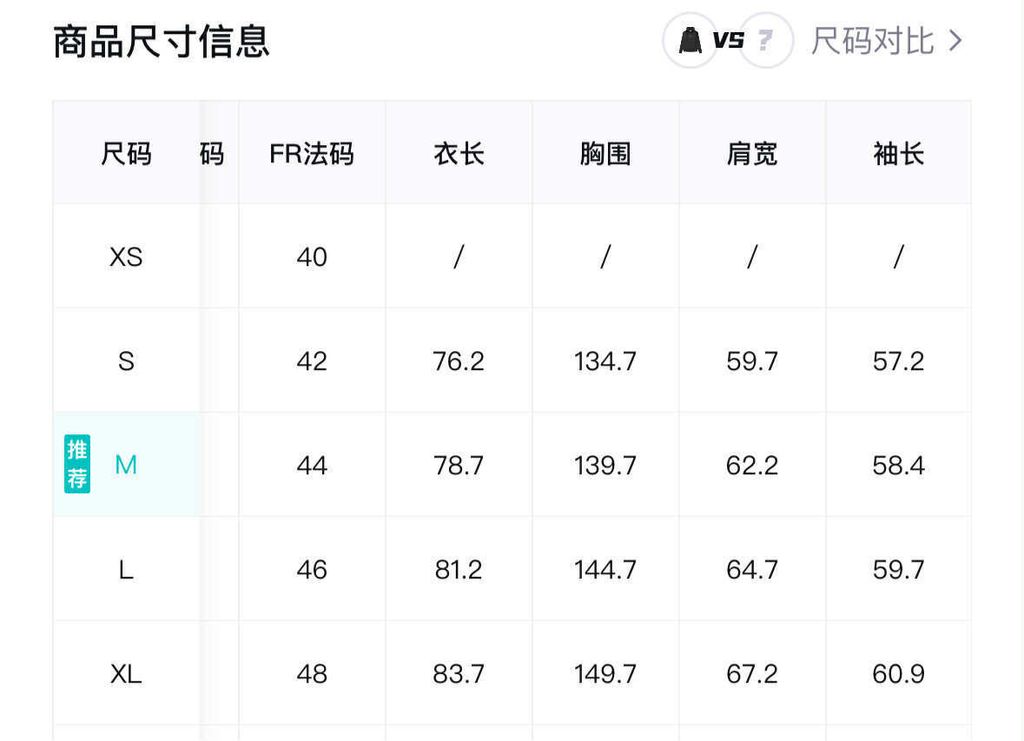Click the 衣长 column header
The image size is (1024, 741).
(458, 154)
